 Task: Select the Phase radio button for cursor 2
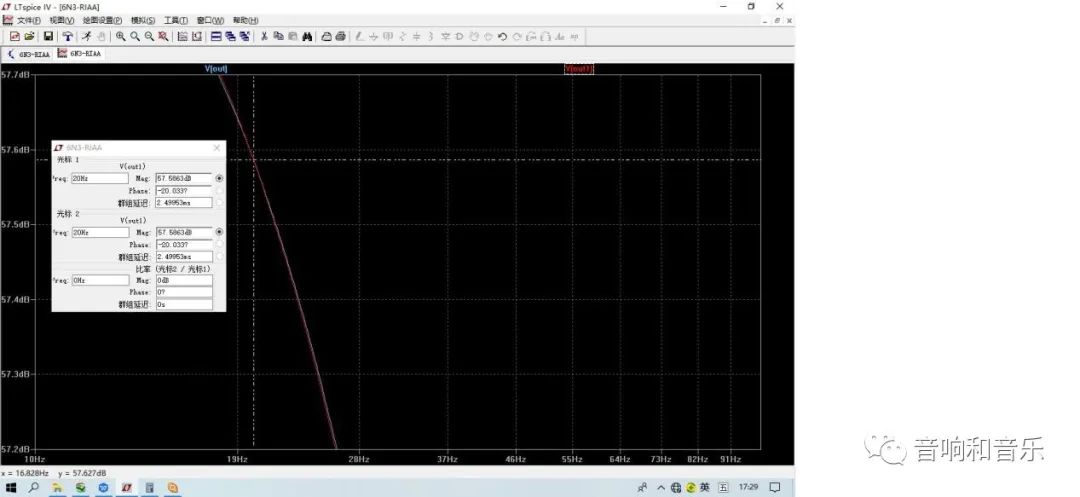219,244
